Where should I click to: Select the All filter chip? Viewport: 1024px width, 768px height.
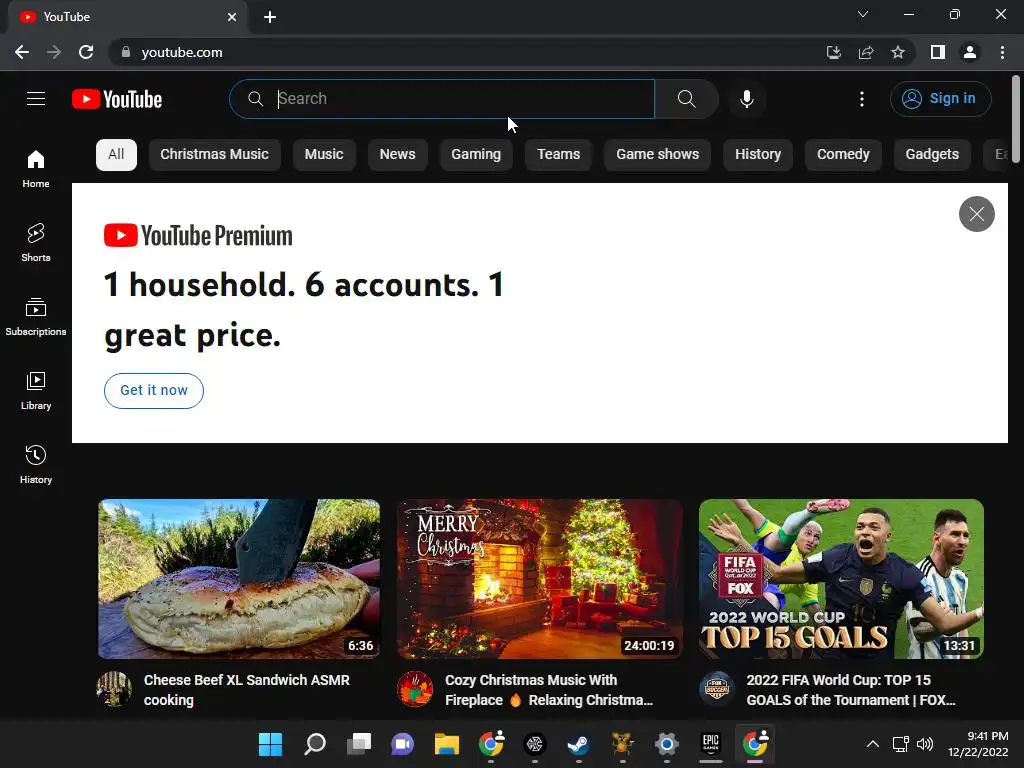coord(116,155)
